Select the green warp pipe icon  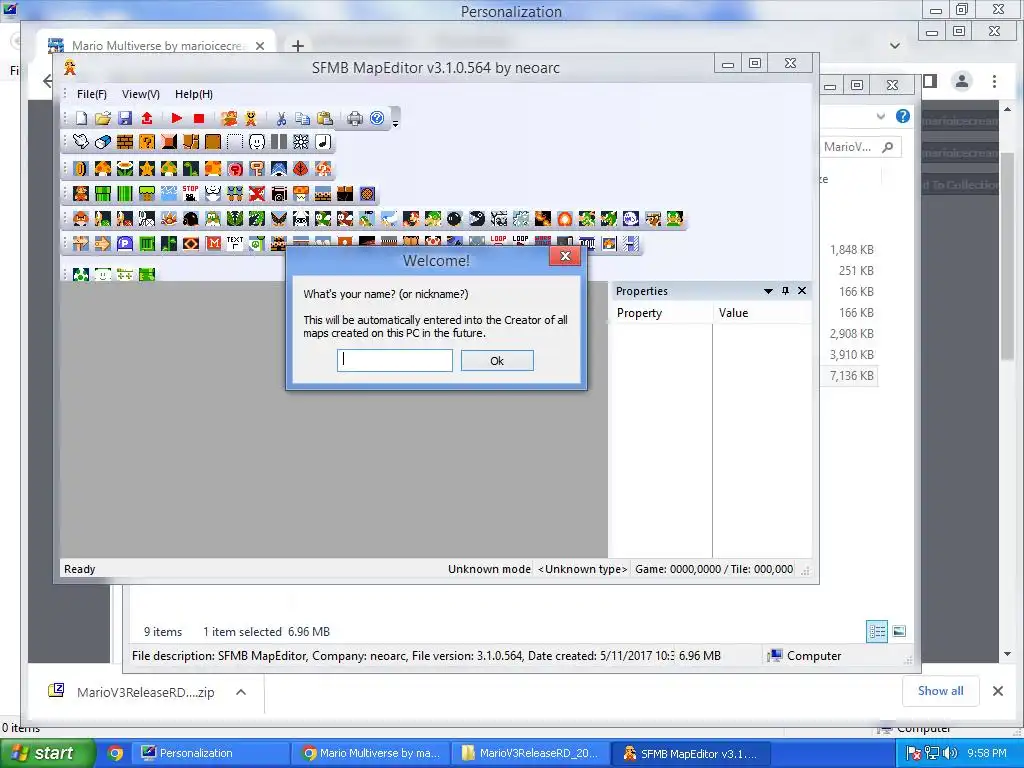coord(103,193)
